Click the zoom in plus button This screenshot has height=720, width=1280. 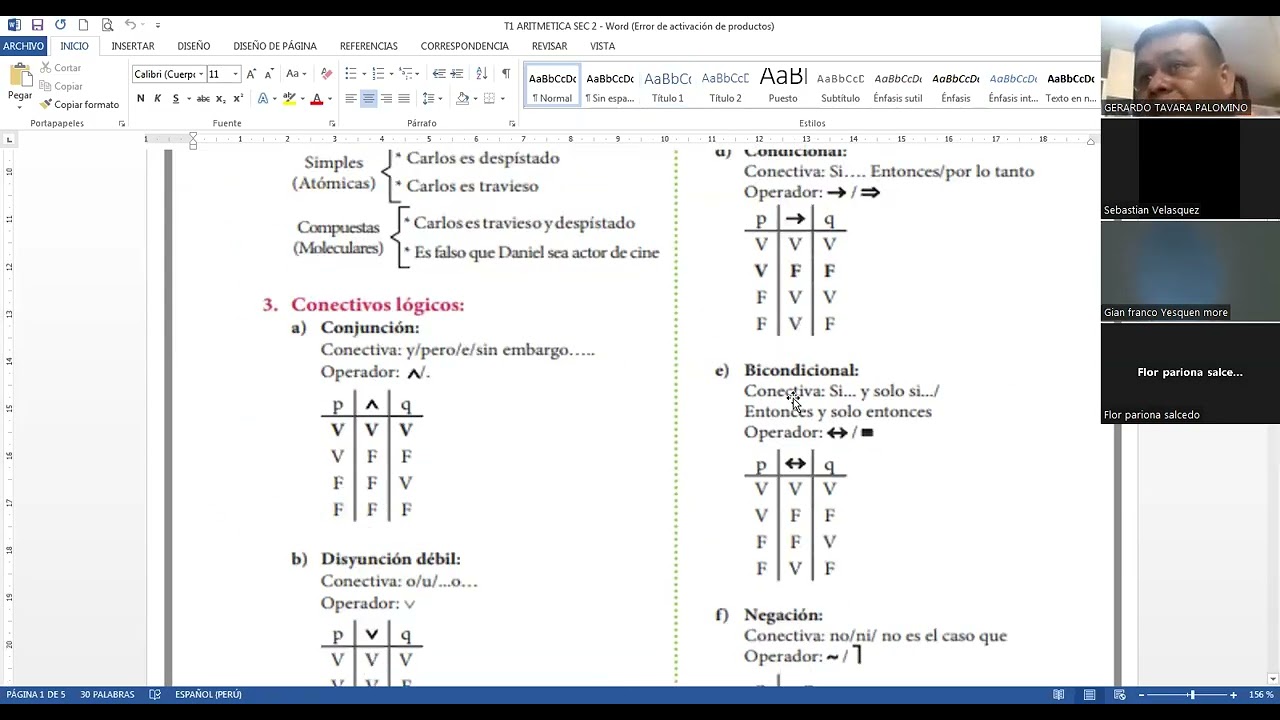click(1233, 695)
